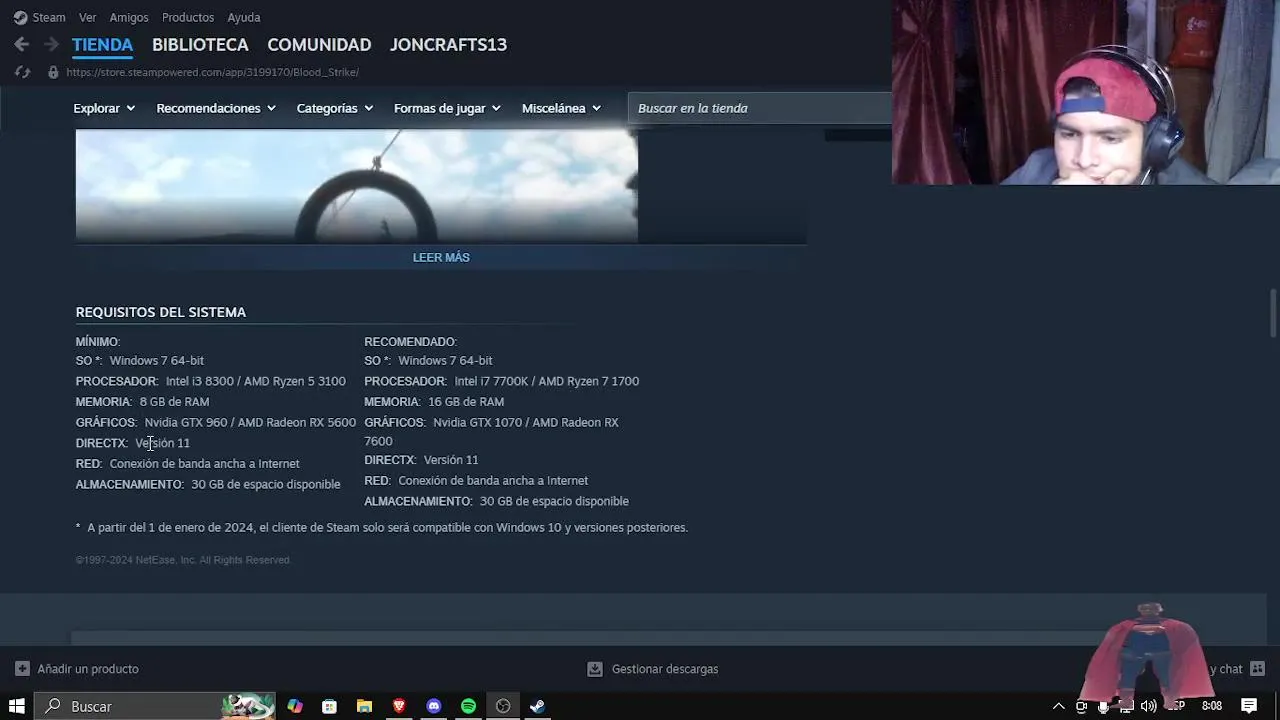Click the recommended 16 GB de RAM text
Screen dimensions: 1280x720
coord(466,402)
